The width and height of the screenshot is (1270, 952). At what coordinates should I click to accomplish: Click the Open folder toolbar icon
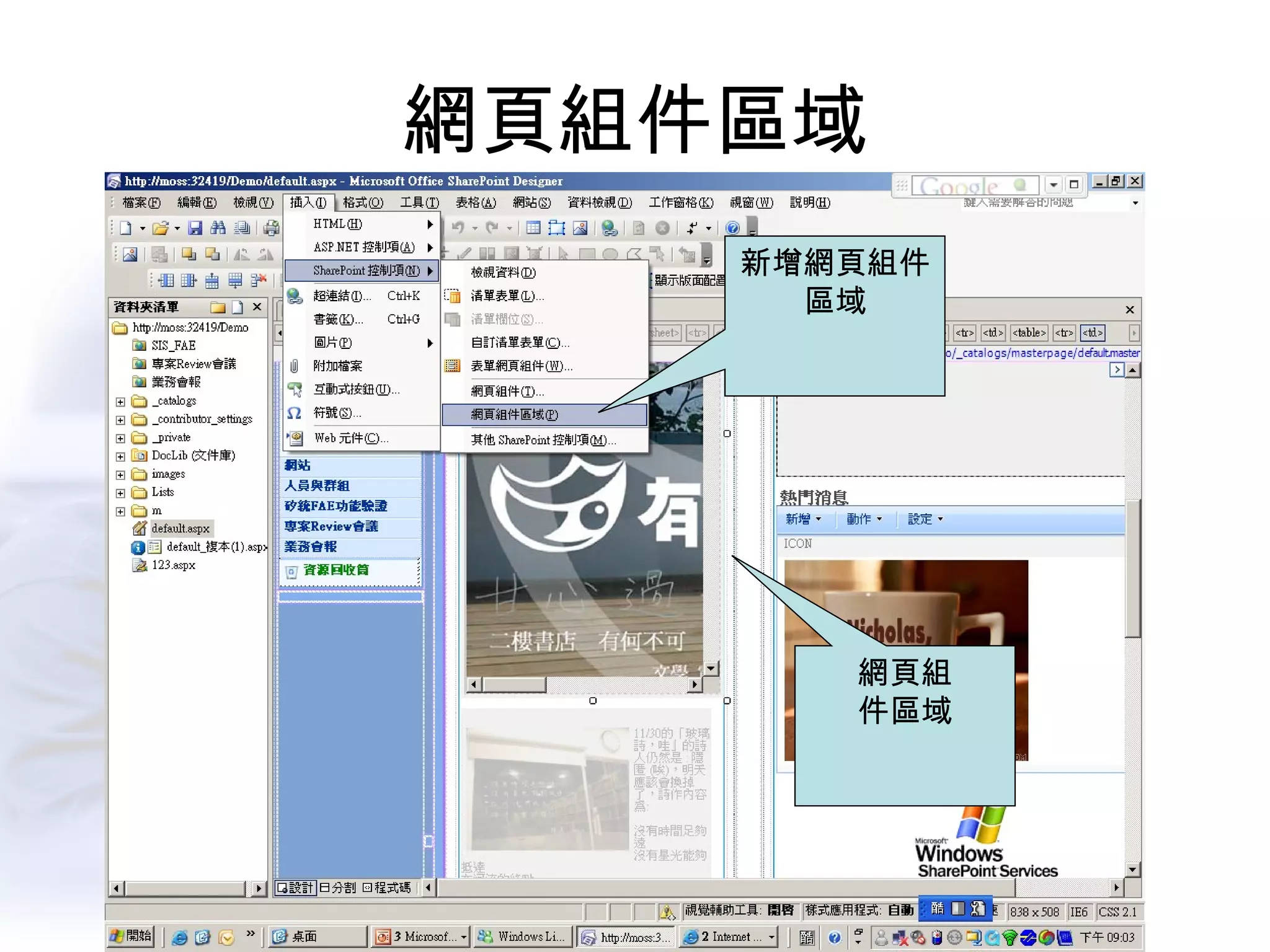pyautogui.click(x=160, y=228)
